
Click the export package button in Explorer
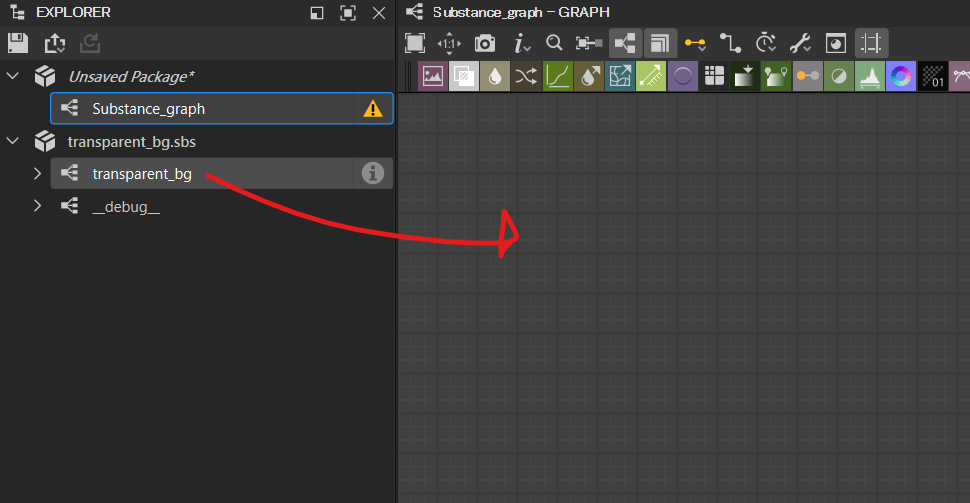tap(54, 43)
